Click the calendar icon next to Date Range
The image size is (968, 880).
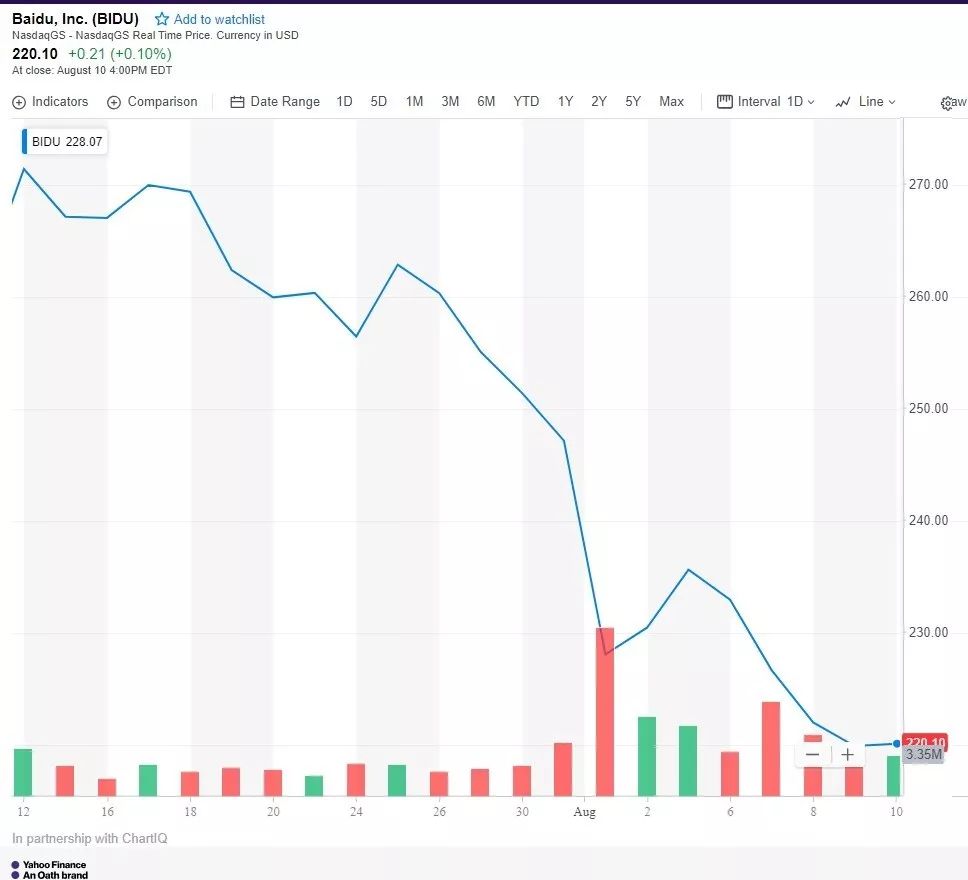(x=237, y=103)
